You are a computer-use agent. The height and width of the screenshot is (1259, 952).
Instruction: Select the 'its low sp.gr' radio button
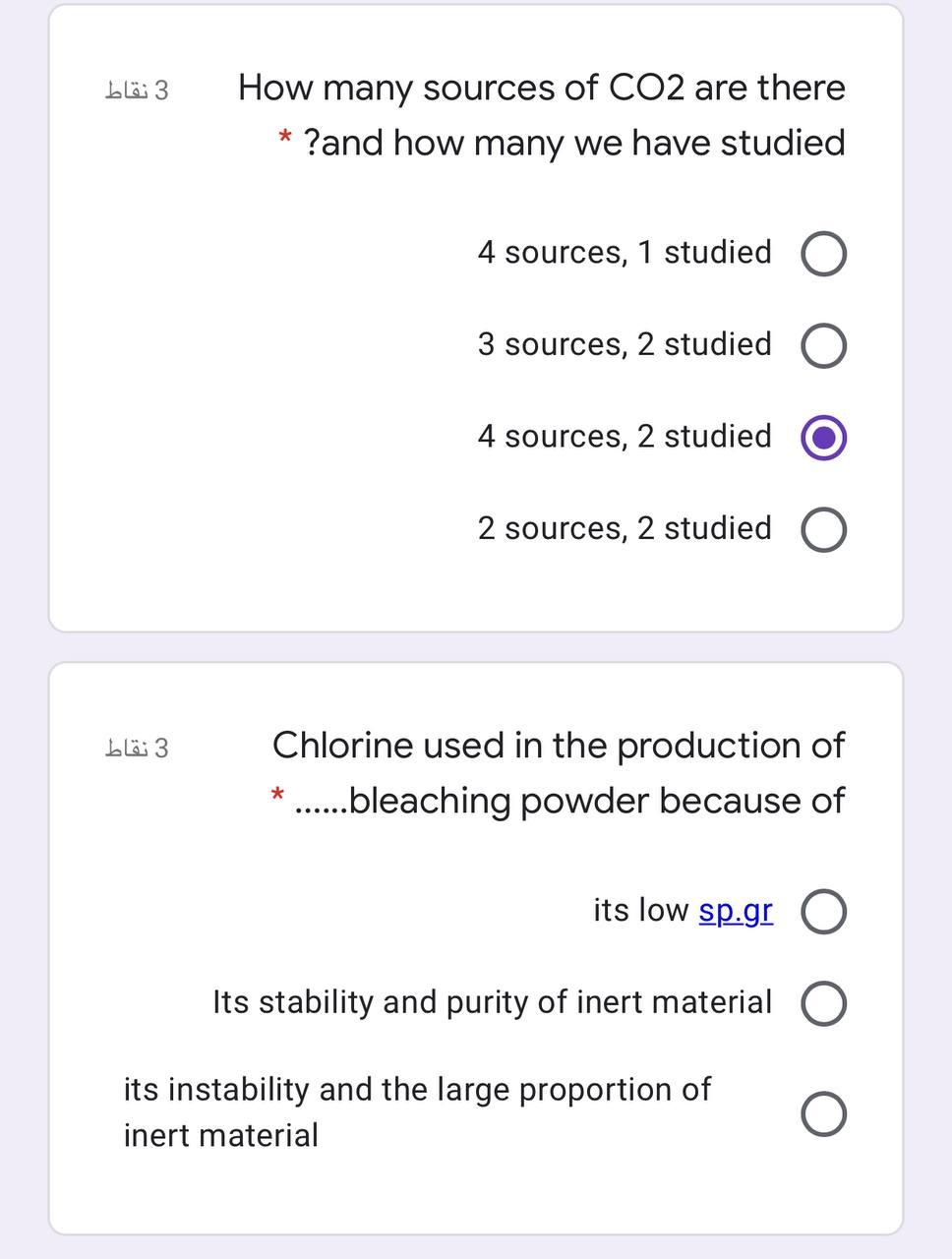(824, 912)
